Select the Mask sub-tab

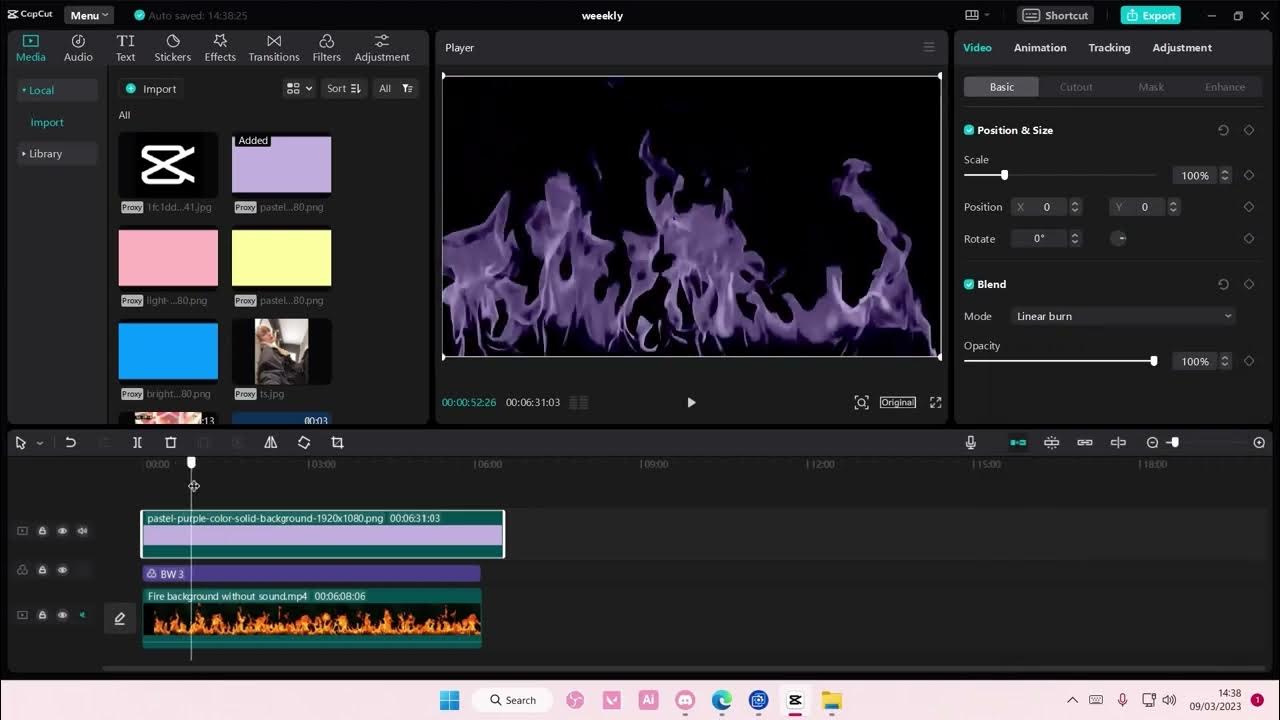[1151, 87]
